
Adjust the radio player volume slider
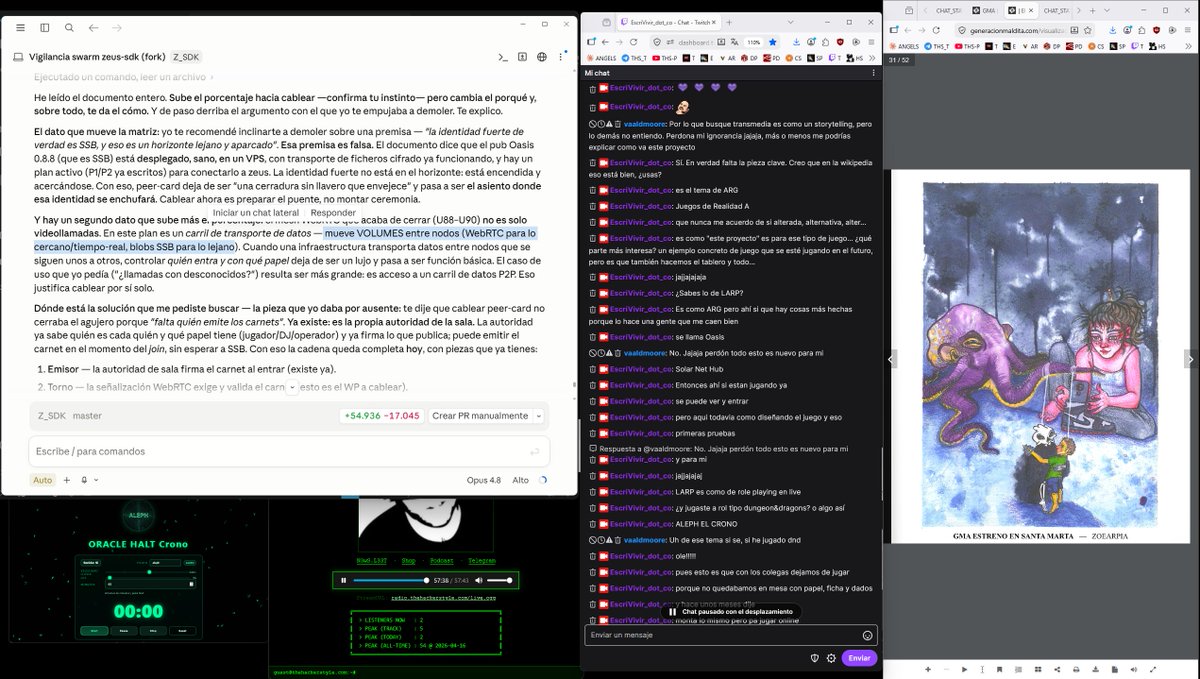500,580
